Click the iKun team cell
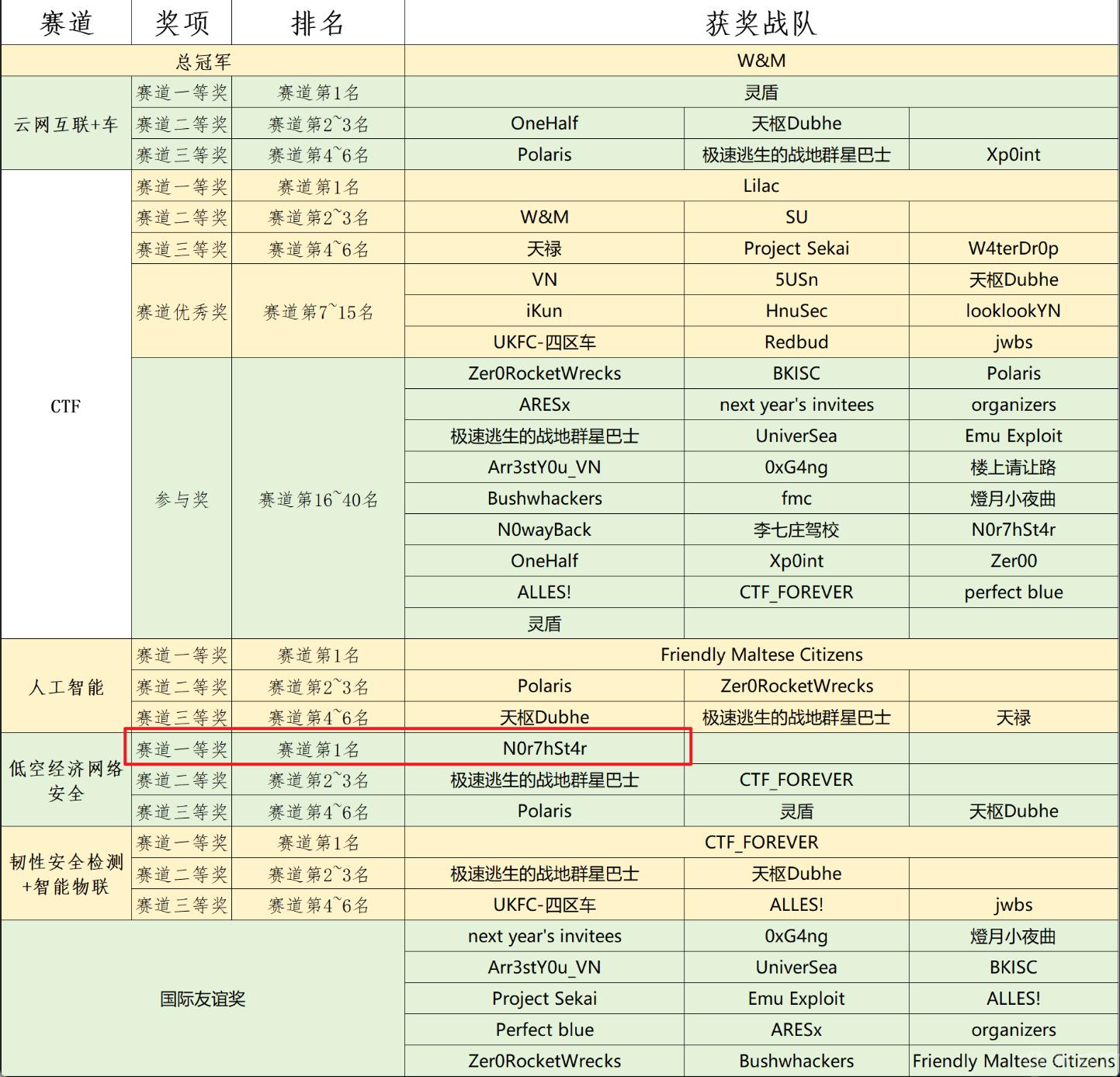Image resolution: width=1120 pixels, height=1077 pixels. tap(544, 311)
